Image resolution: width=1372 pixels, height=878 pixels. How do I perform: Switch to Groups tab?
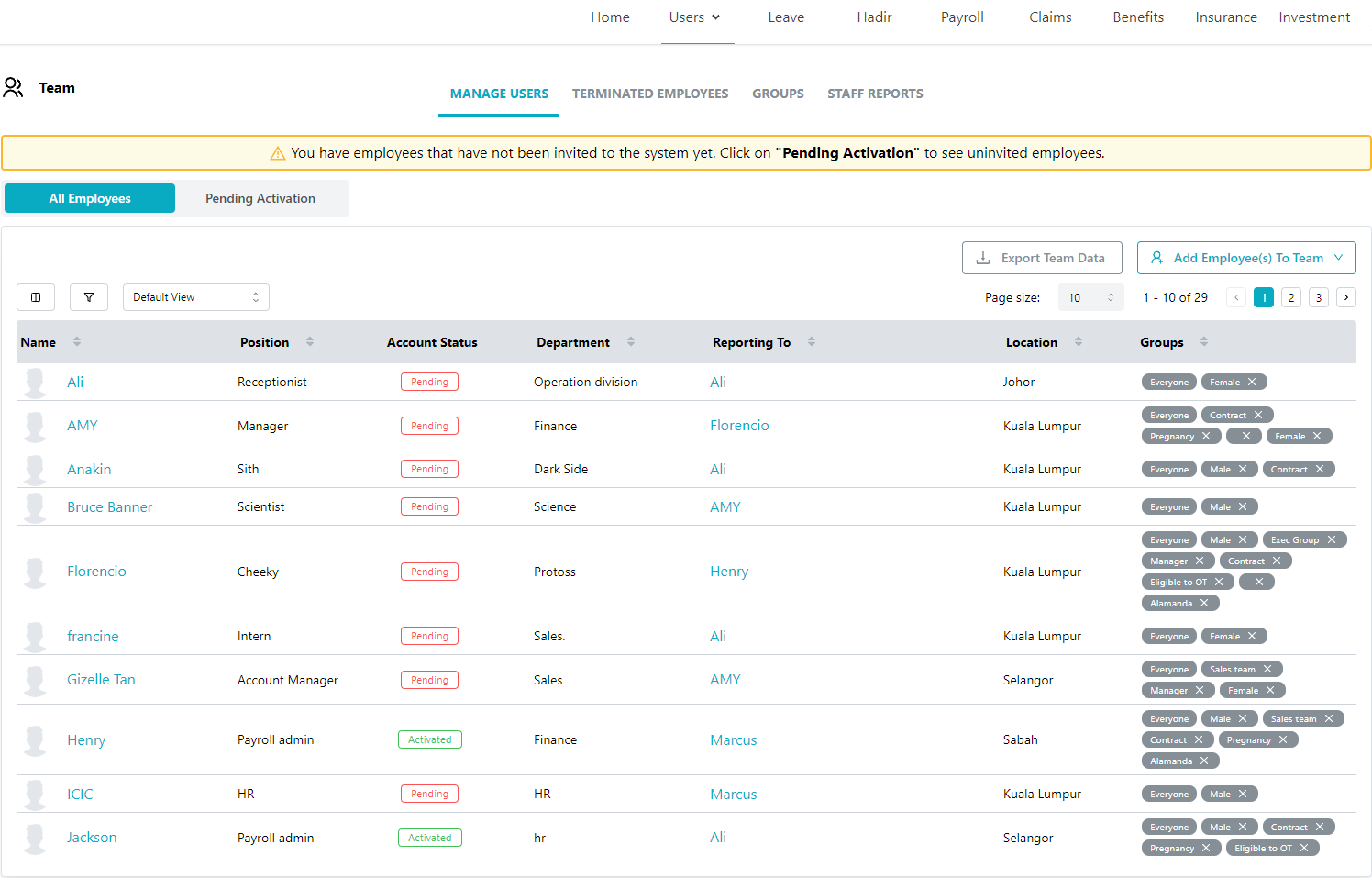click(778, 94)
